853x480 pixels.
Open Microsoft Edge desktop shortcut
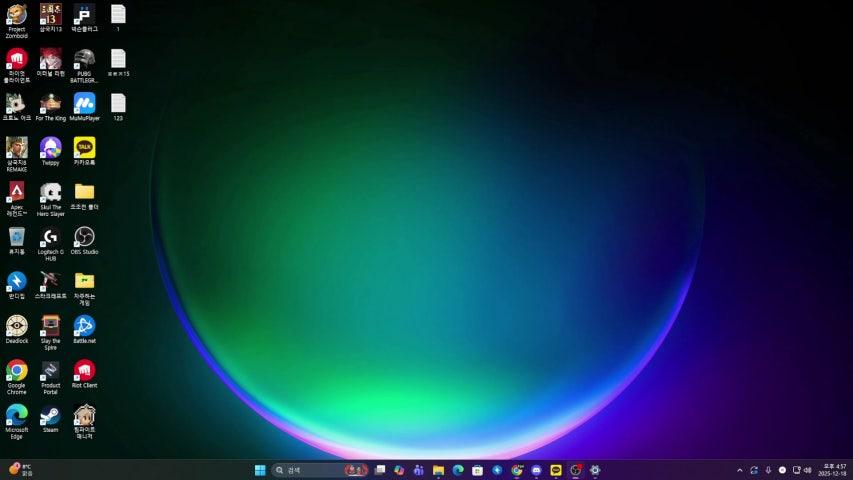(x=17, y=422)
